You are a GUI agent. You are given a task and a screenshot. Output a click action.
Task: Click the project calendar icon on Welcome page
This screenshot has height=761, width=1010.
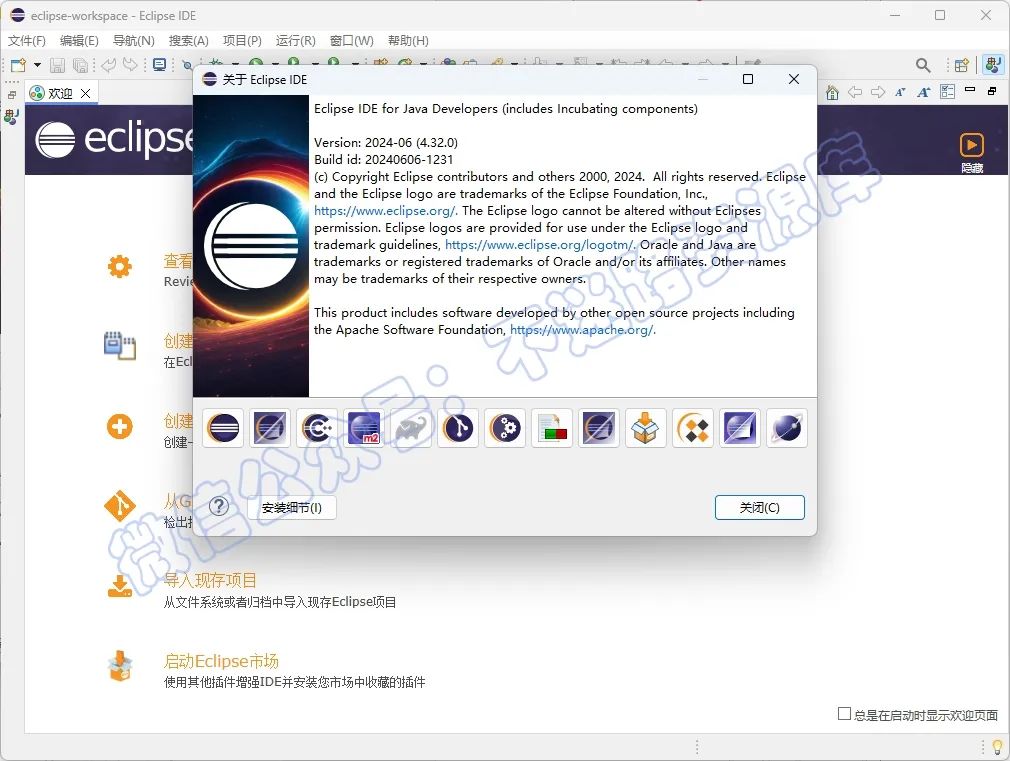(120, 345)
